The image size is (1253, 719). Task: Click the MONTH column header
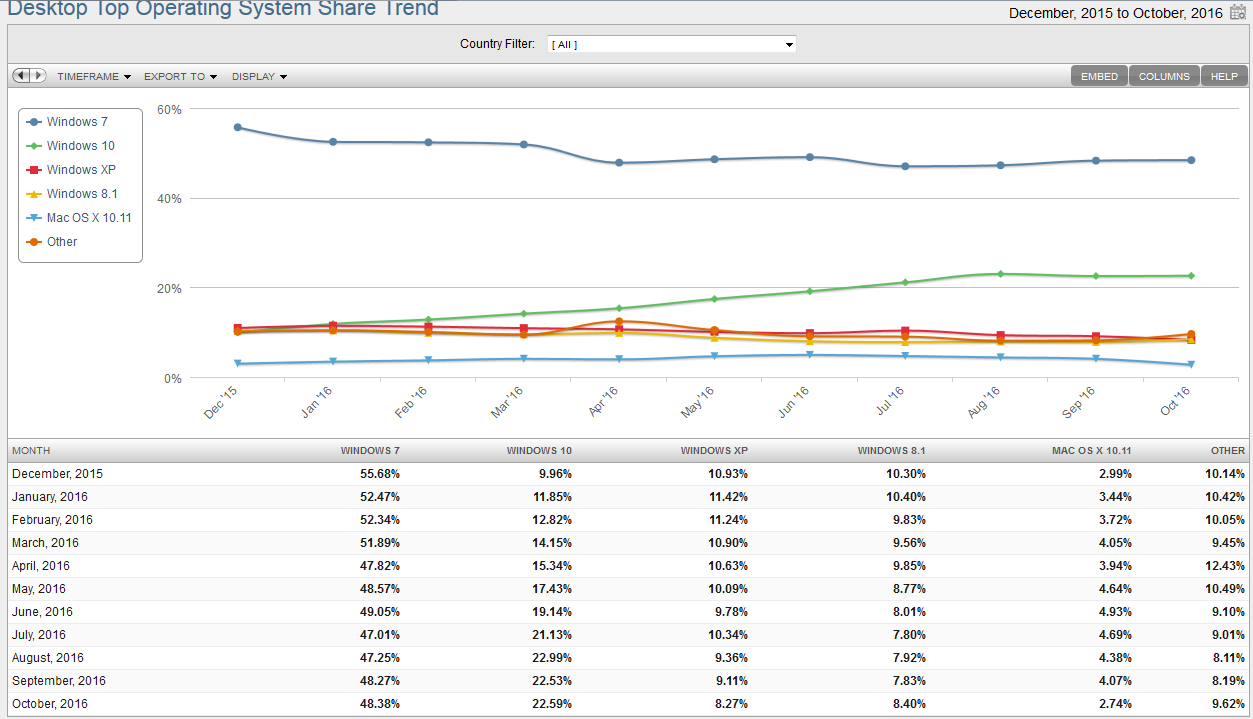(x=31, y=451)
